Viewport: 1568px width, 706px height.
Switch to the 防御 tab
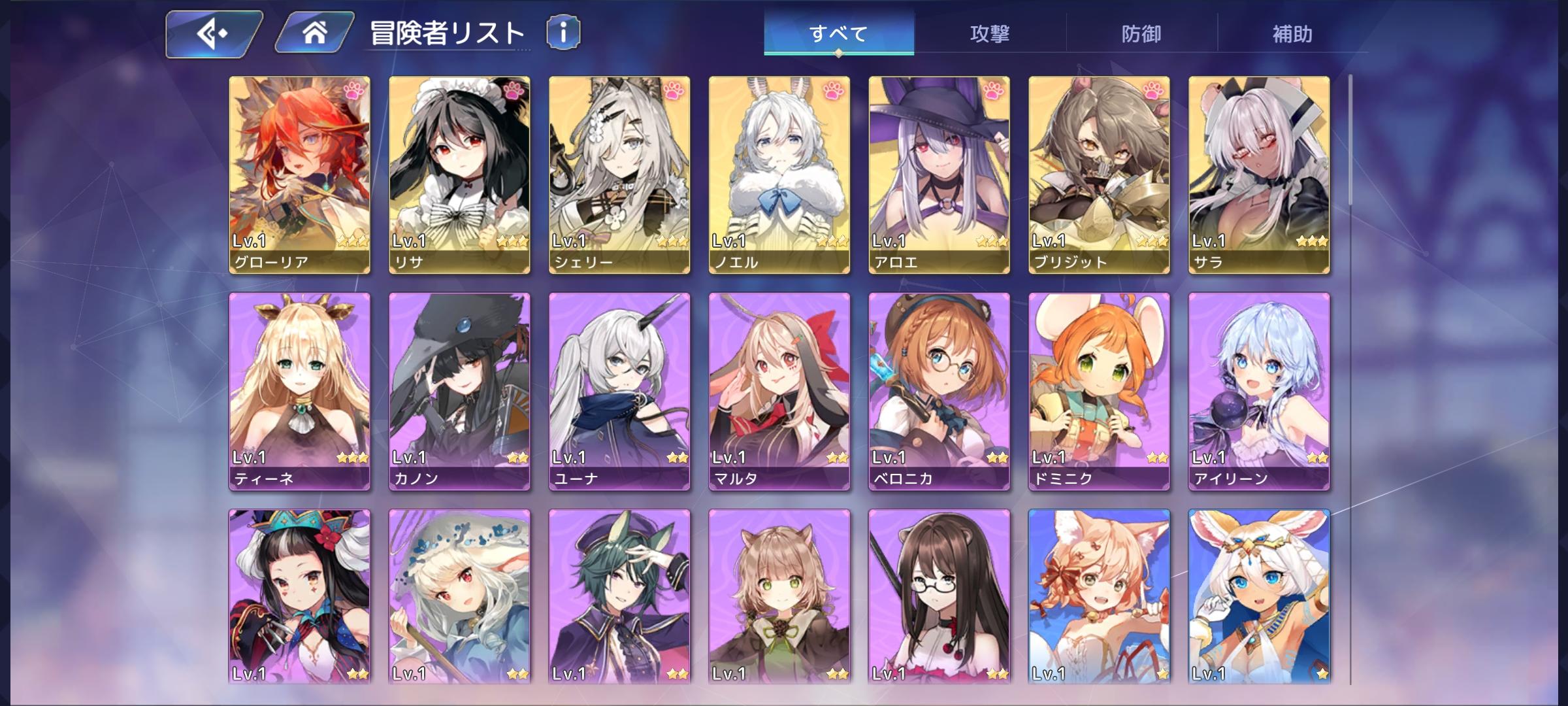(x=1141, y=34)
